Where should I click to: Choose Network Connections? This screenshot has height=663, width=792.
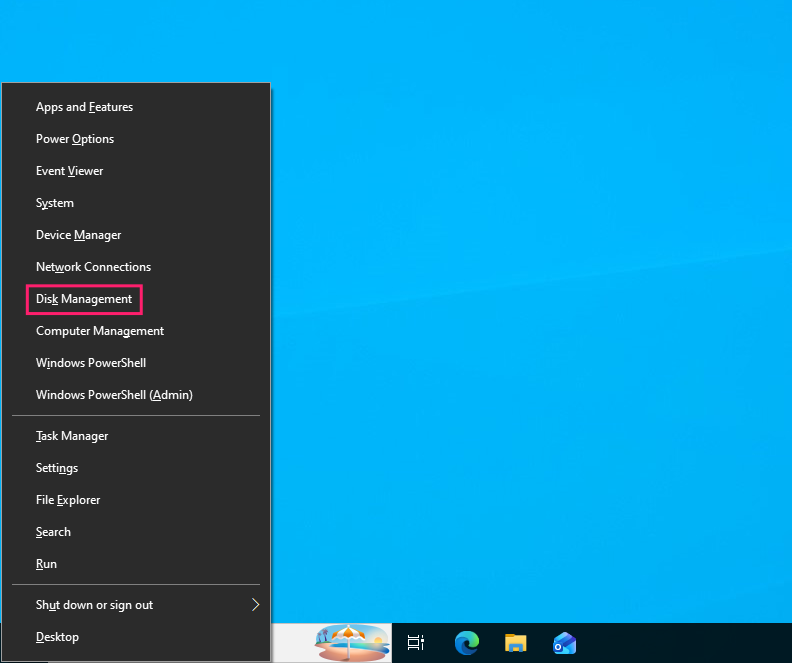136,267
